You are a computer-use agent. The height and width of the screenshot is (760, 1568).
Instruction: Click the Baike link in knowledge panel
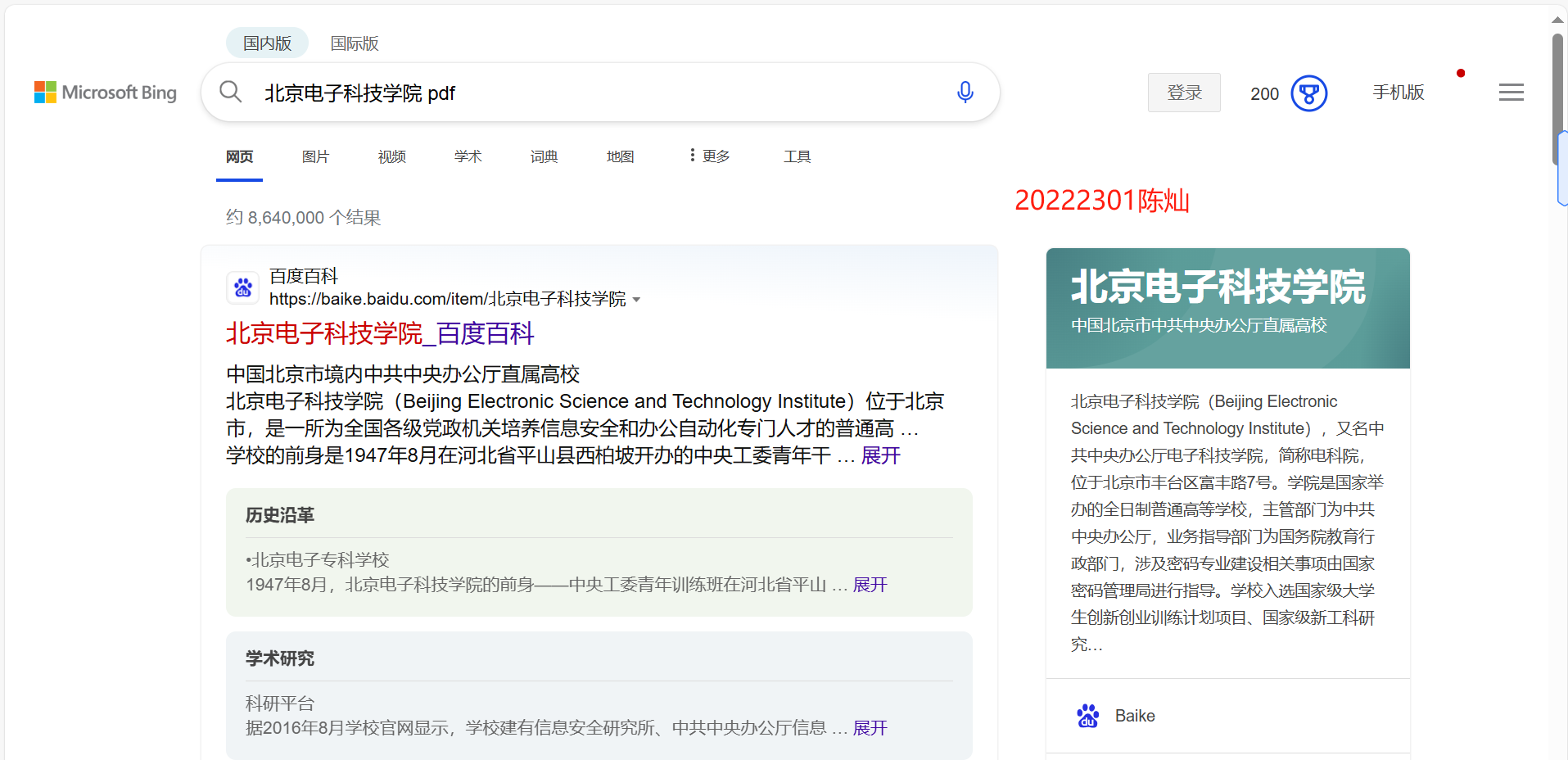(1135, 716)
